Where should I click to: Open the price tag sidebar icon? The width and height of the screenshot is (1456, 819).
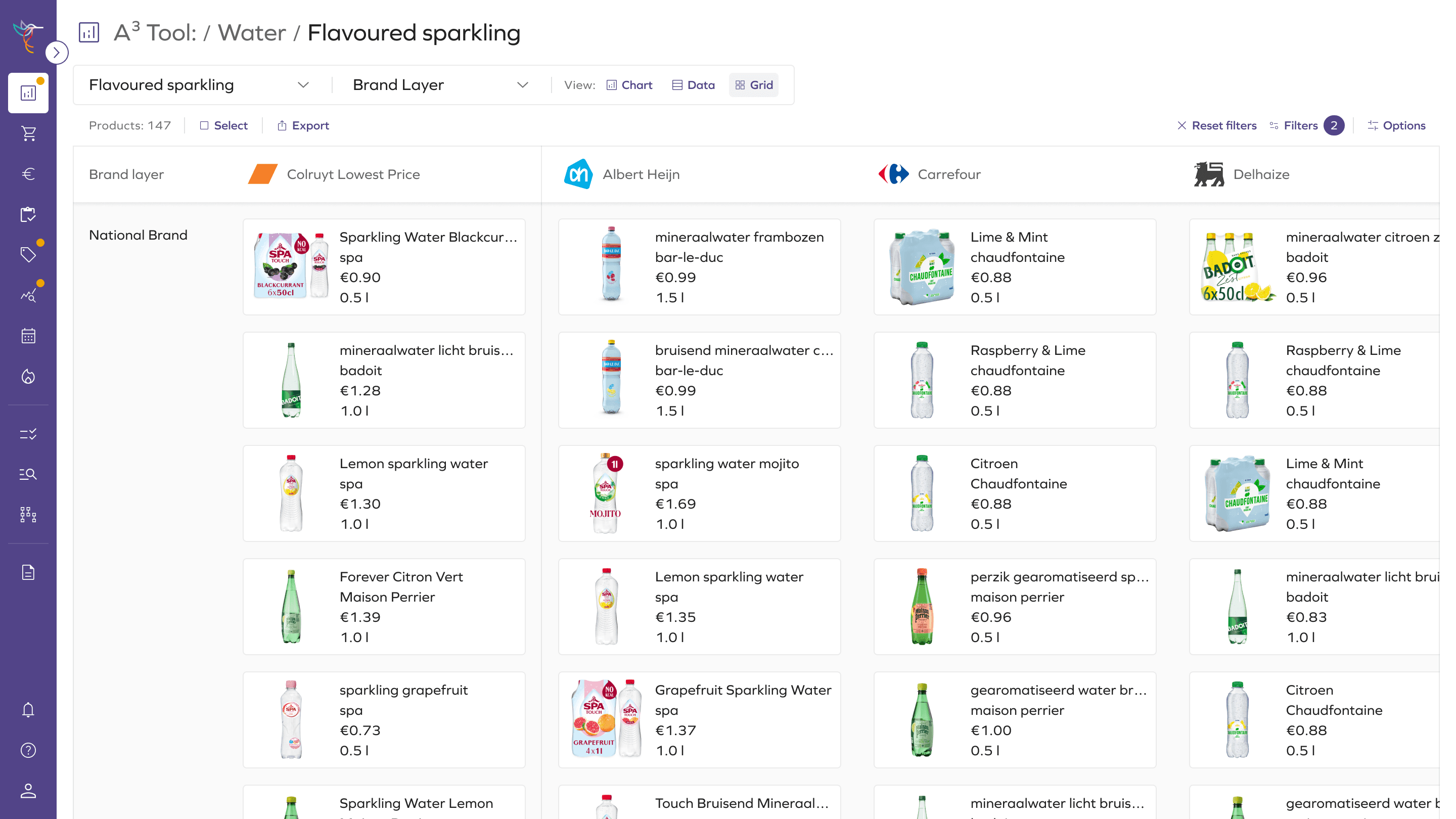coord(28,255)
